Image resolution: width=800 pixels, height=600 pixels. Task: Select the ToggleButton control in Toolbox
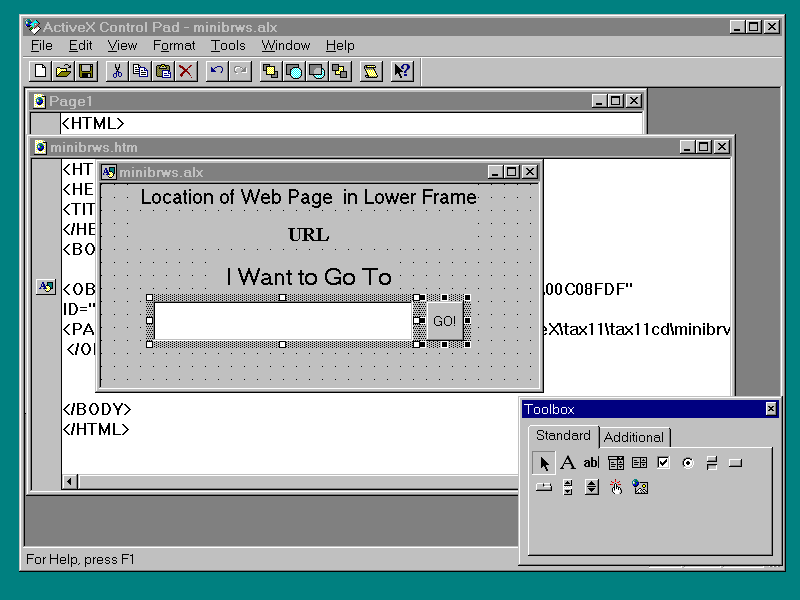pyautogui.click(x=711, y=463)
